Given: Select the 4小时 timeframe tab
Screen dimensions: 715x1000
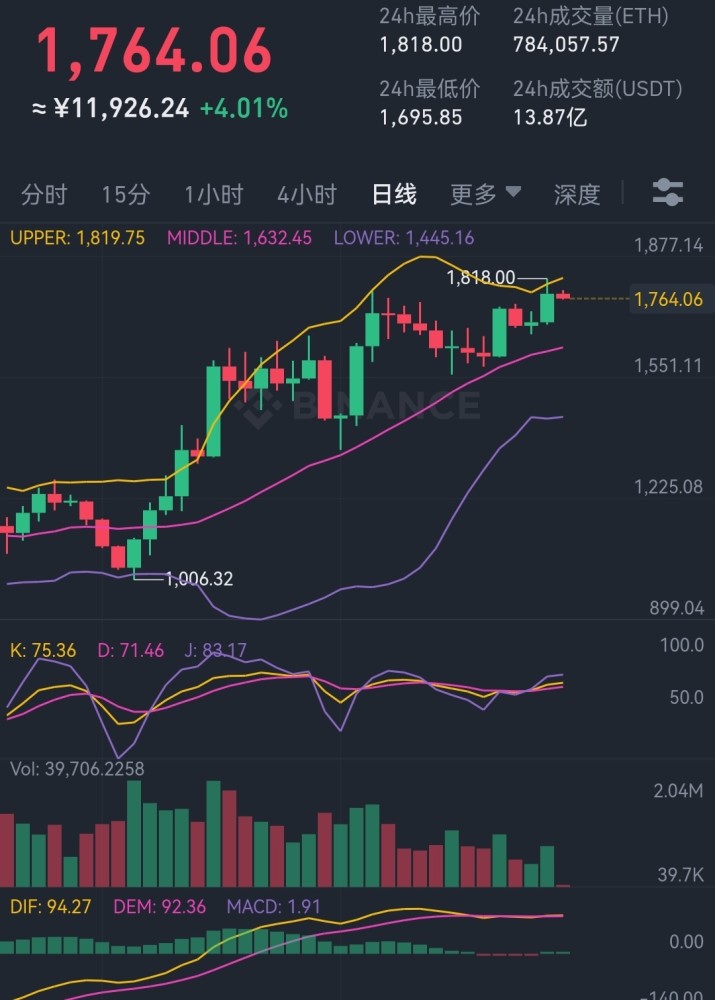Looking at the screenshot, I should point(307,194).
